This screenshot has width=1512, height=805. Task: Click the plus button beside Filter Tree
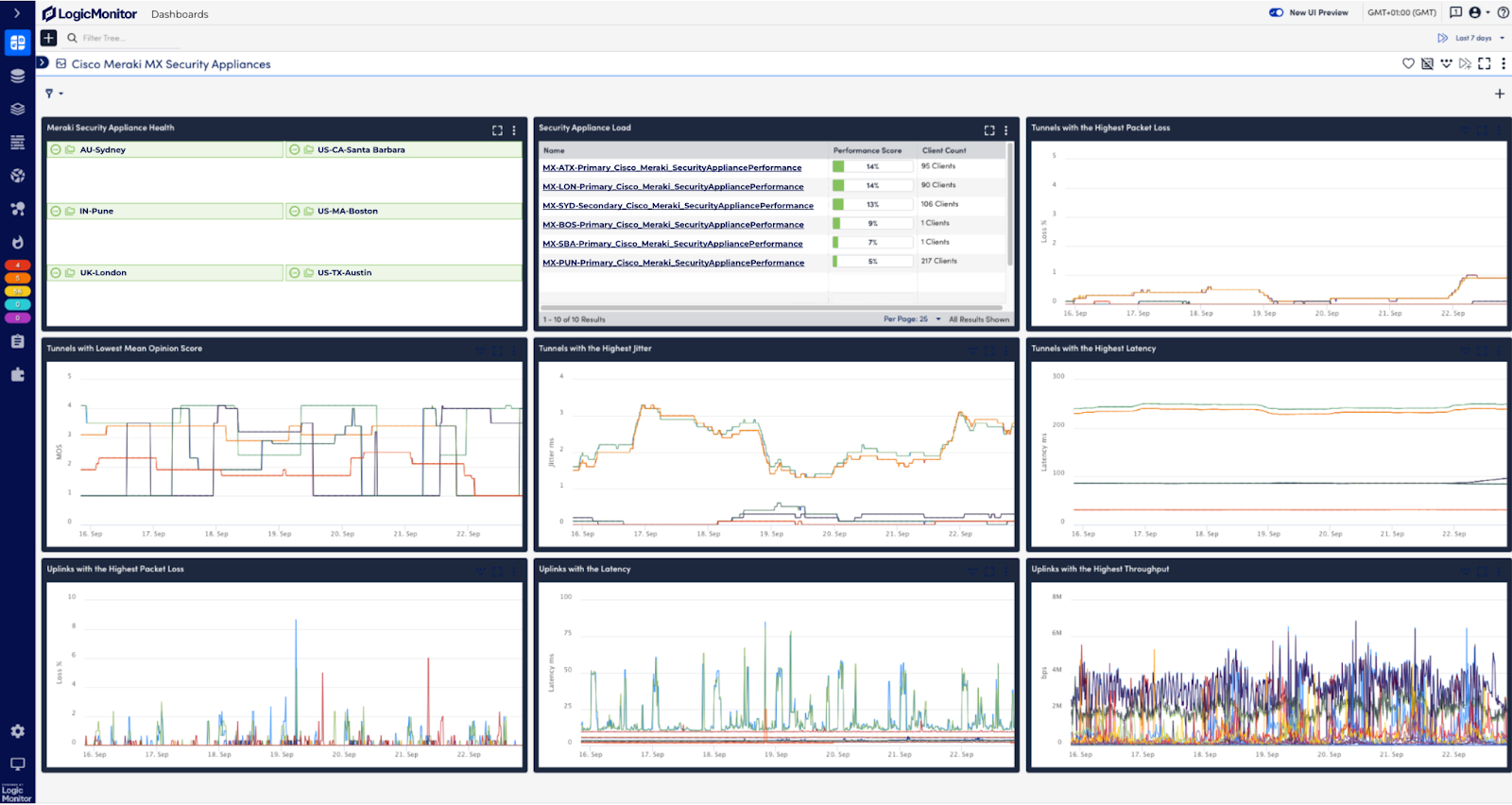coord(48,38)
